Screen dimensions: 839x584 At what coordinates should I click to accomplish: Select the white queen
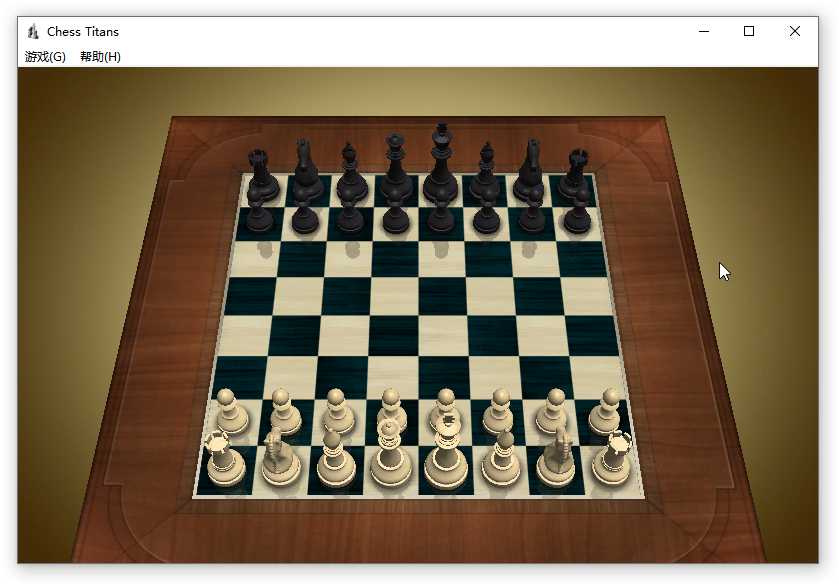pyautogui.click(x=391, y=454)
